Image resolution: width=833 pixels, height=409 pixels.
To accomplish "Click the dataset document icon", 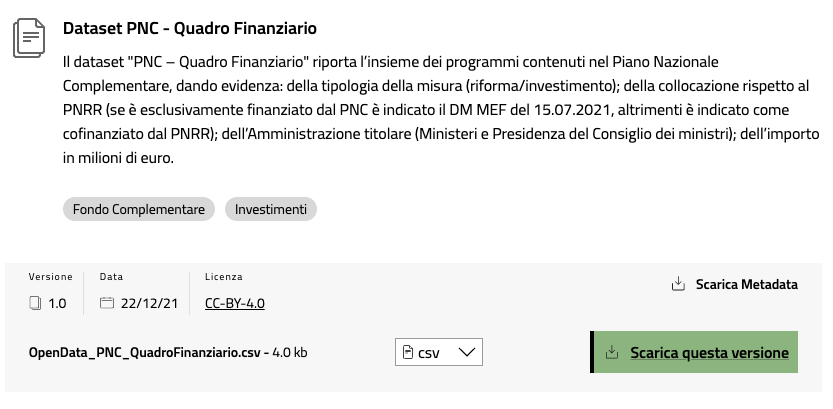I will pyautogui.click(x=29, y=38).
